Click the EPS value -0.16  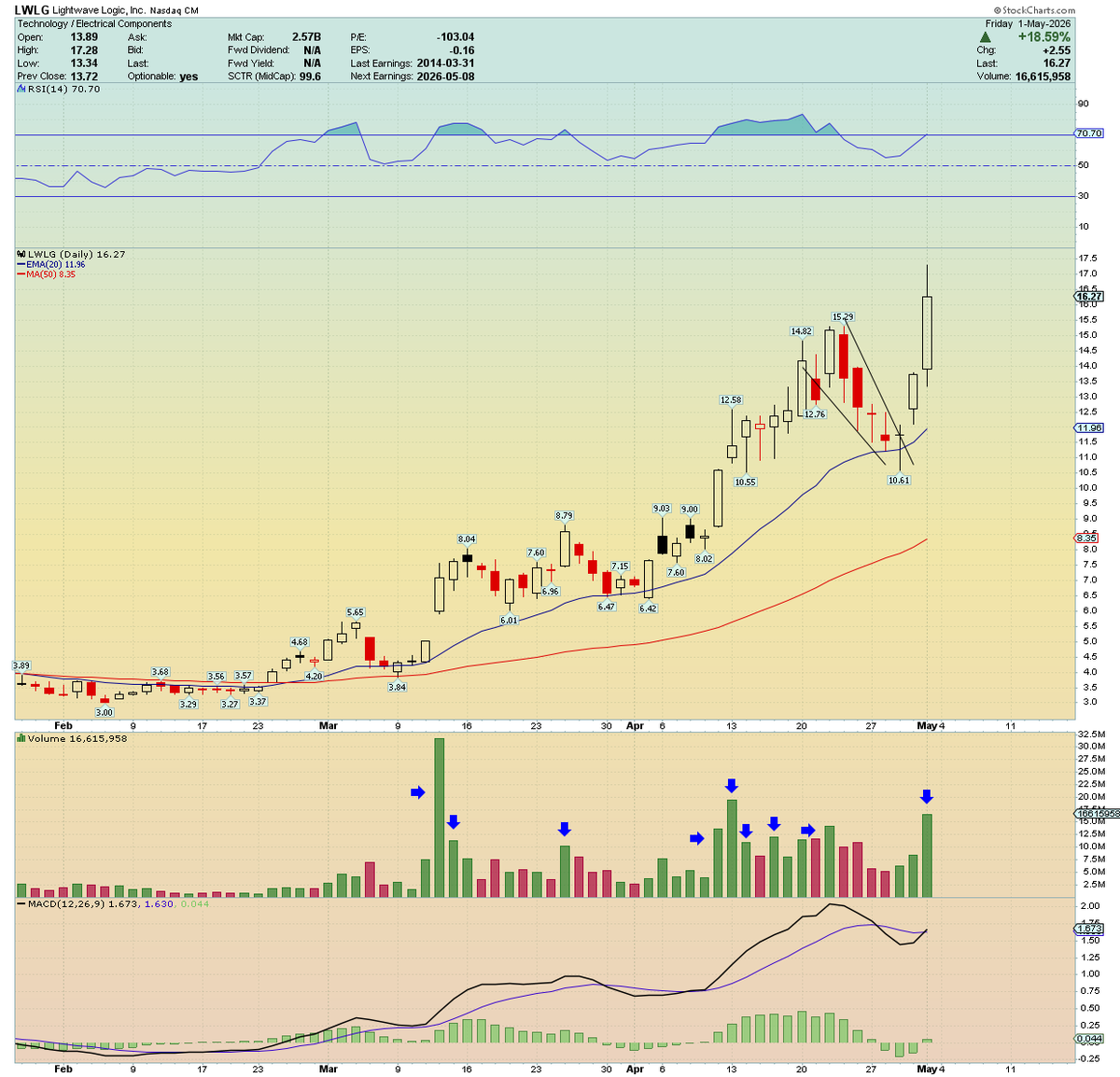(x=461, y=50)
